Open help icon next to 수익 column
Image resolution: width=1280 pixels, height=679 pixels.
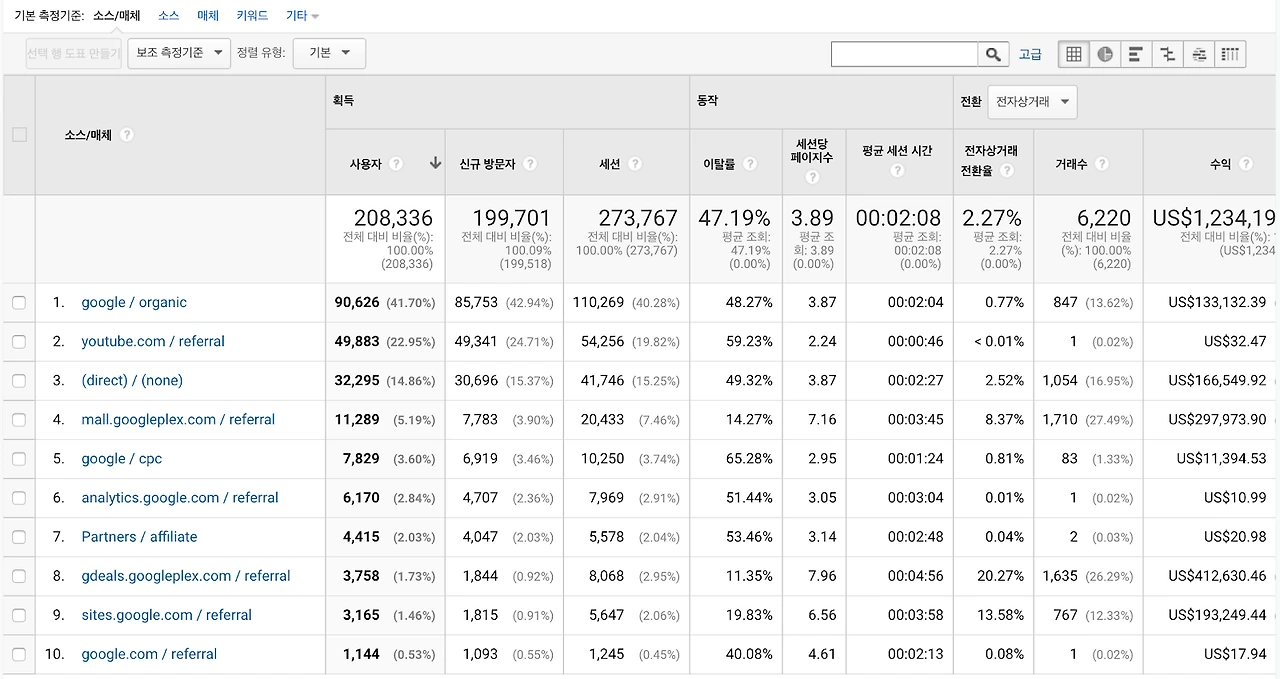point(1246,164)
